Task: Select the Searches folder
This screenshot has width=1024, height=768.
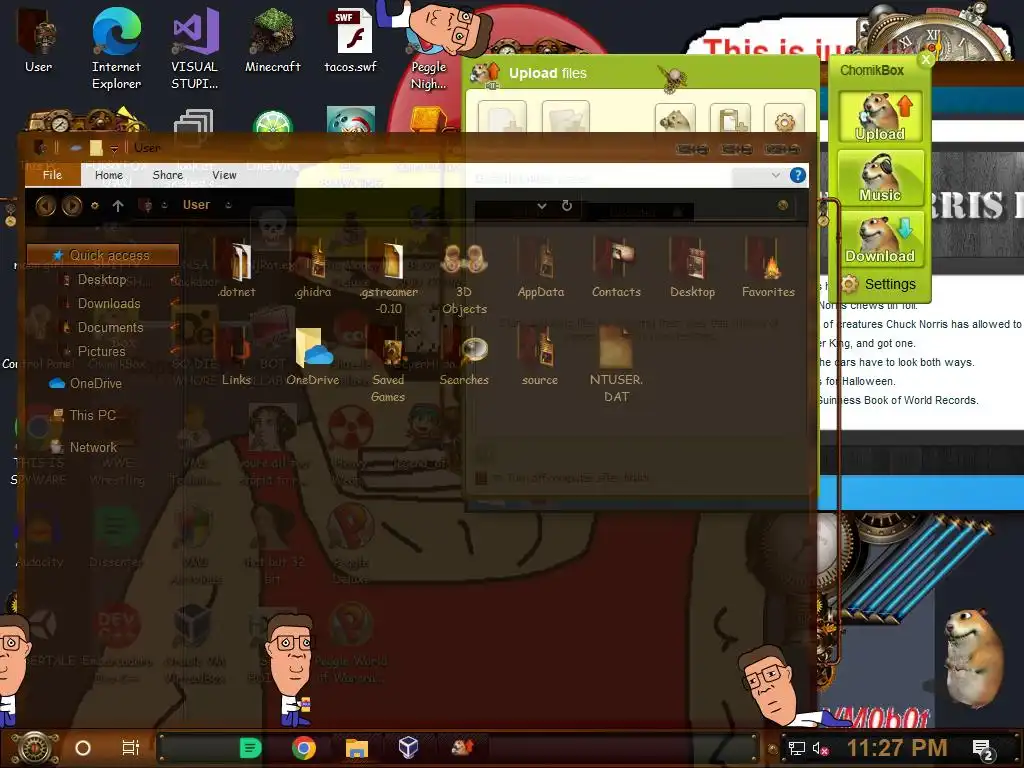Action: pos(464,358)
